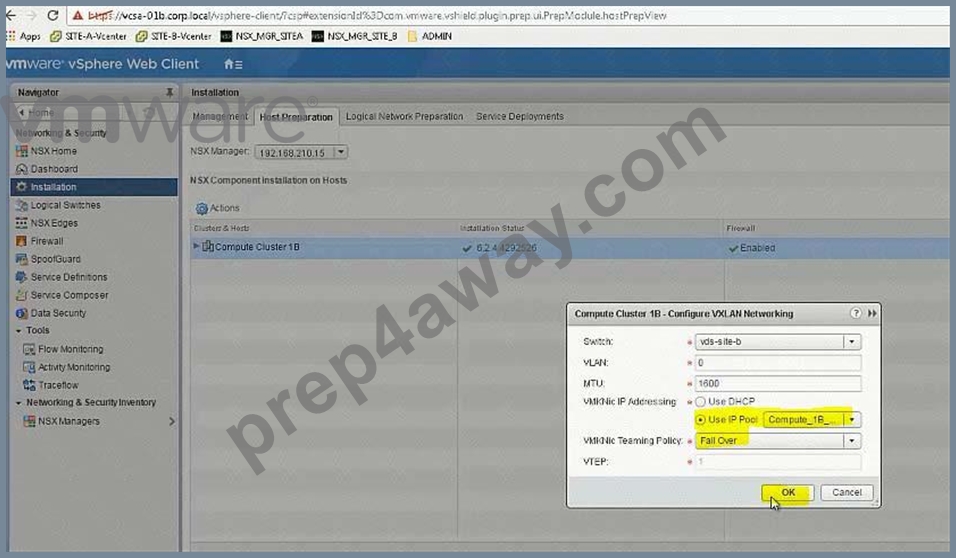The width and height of the screenshot is (956, 558).
Task: Open SITE-A-Vcenter bookmark
Action: point(88,36)
